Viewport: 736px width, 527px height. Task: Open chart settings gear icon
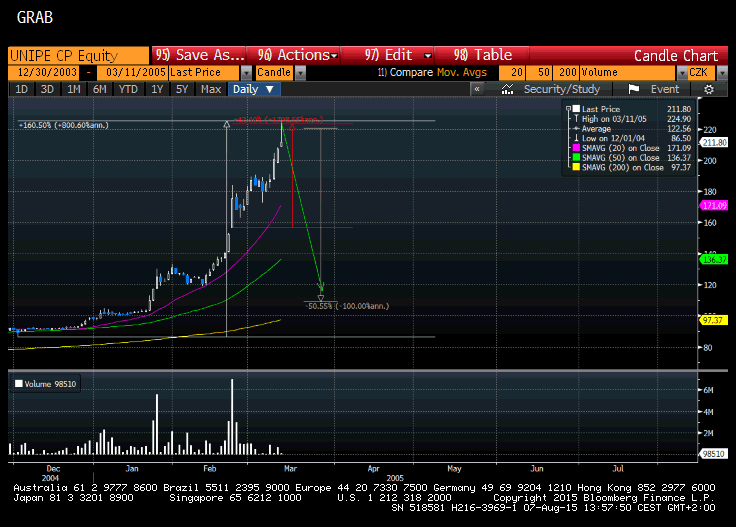tap(709, 89)
